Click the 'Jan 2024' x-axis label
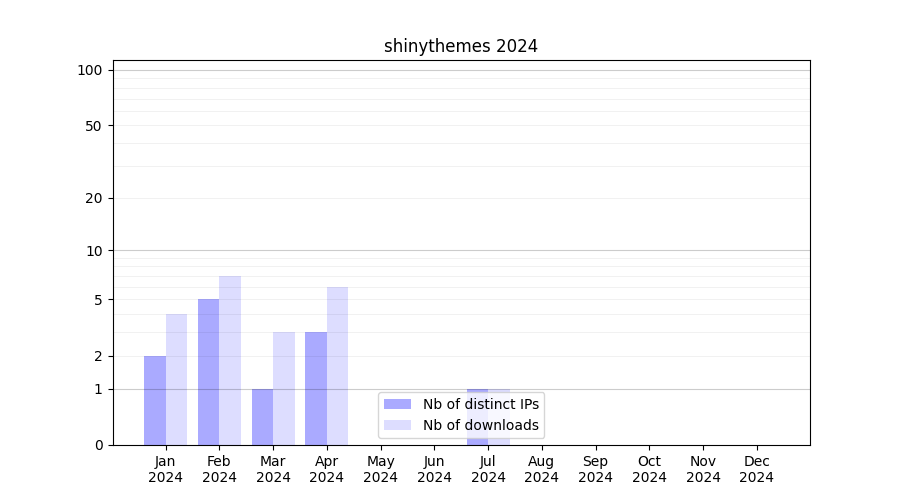Screen dimensions: 900x500 (166, 469)
